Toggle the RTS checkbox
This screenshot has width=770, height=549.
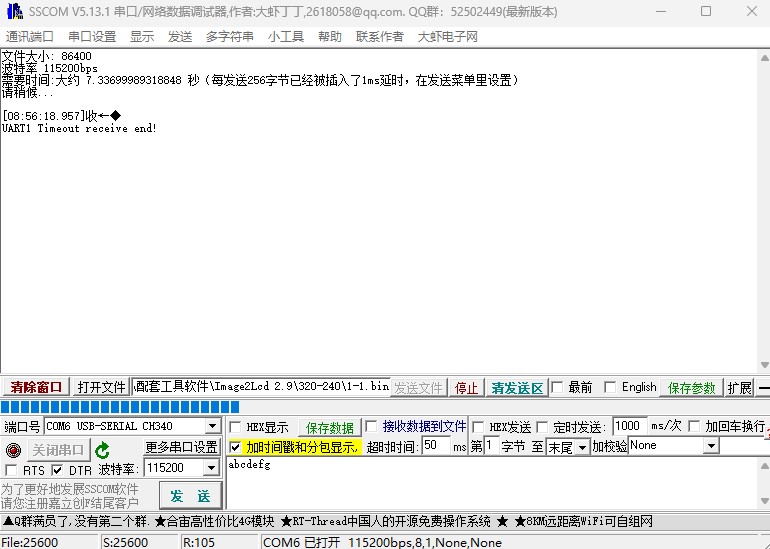pos(11,470)
